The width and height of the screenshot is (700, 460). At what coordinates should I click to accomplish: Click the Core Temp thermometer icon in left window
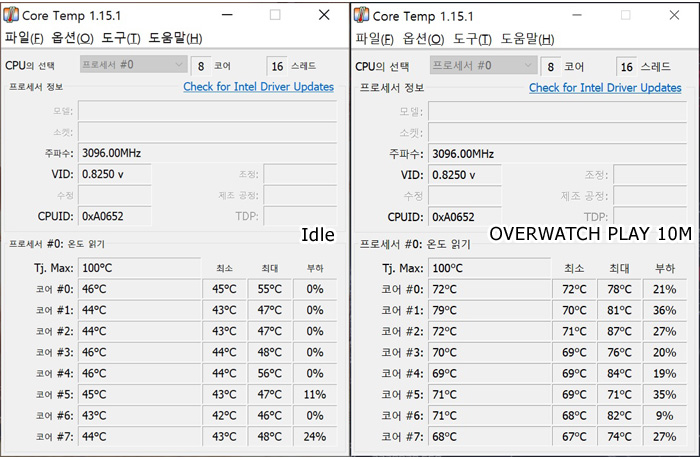tap(11, 15)
